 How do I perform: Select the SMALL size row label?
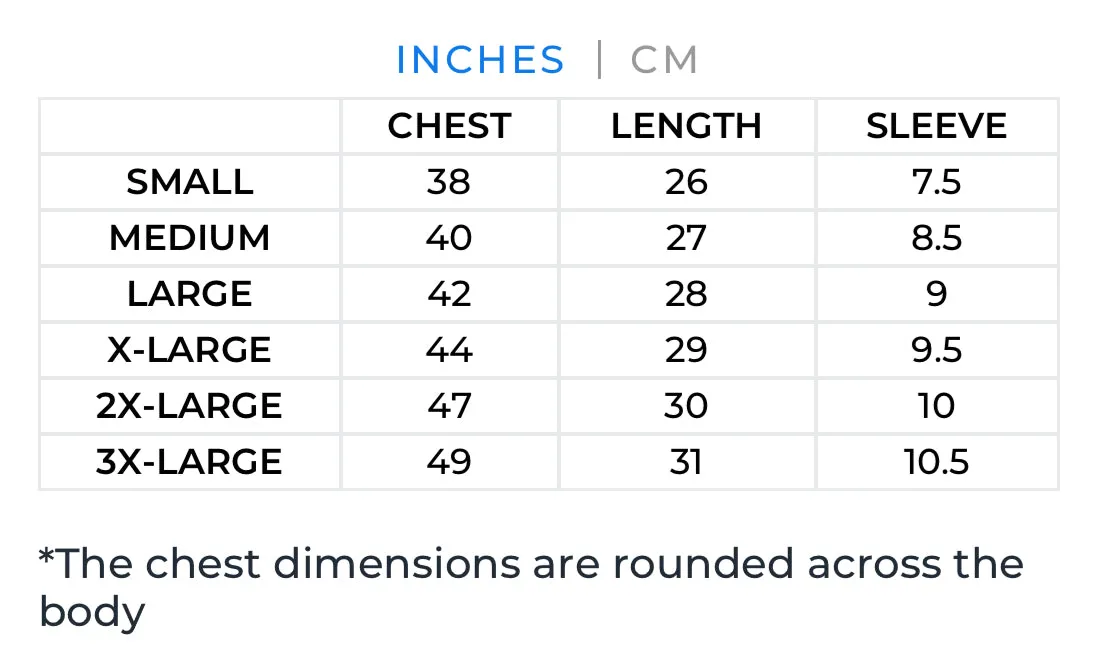(189, 182)
